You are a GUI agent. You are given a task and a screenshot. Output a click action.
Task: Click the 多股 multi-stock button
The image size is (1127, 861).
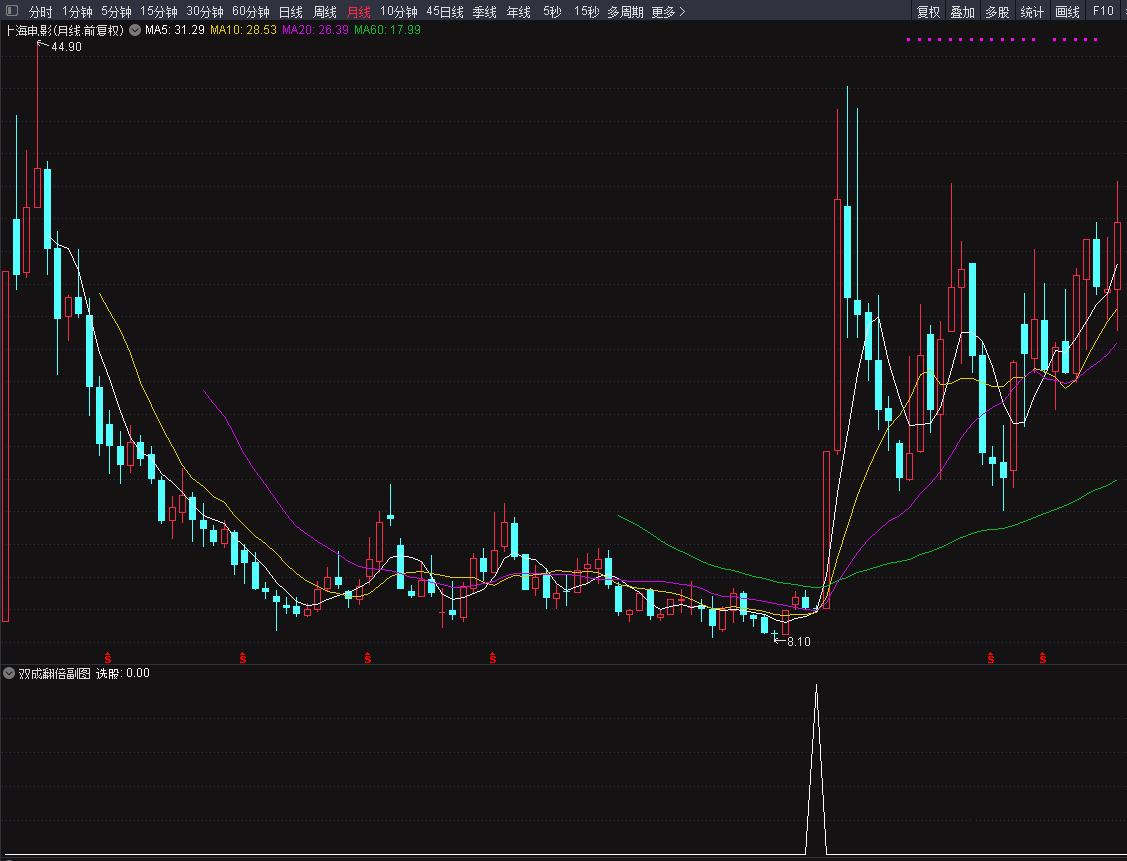tap(997, 11)
